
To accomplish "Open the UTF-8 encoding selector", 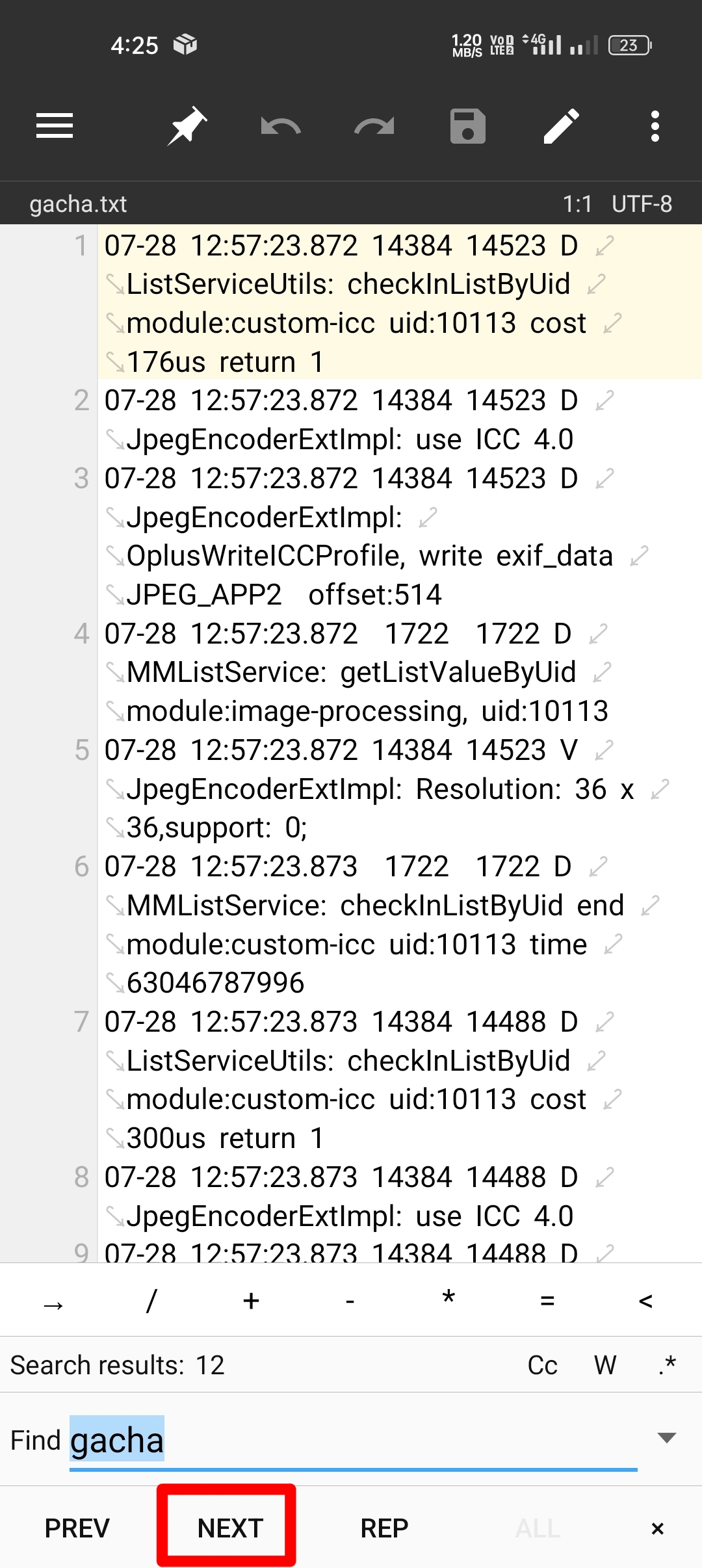I will (x=642, y=204).
